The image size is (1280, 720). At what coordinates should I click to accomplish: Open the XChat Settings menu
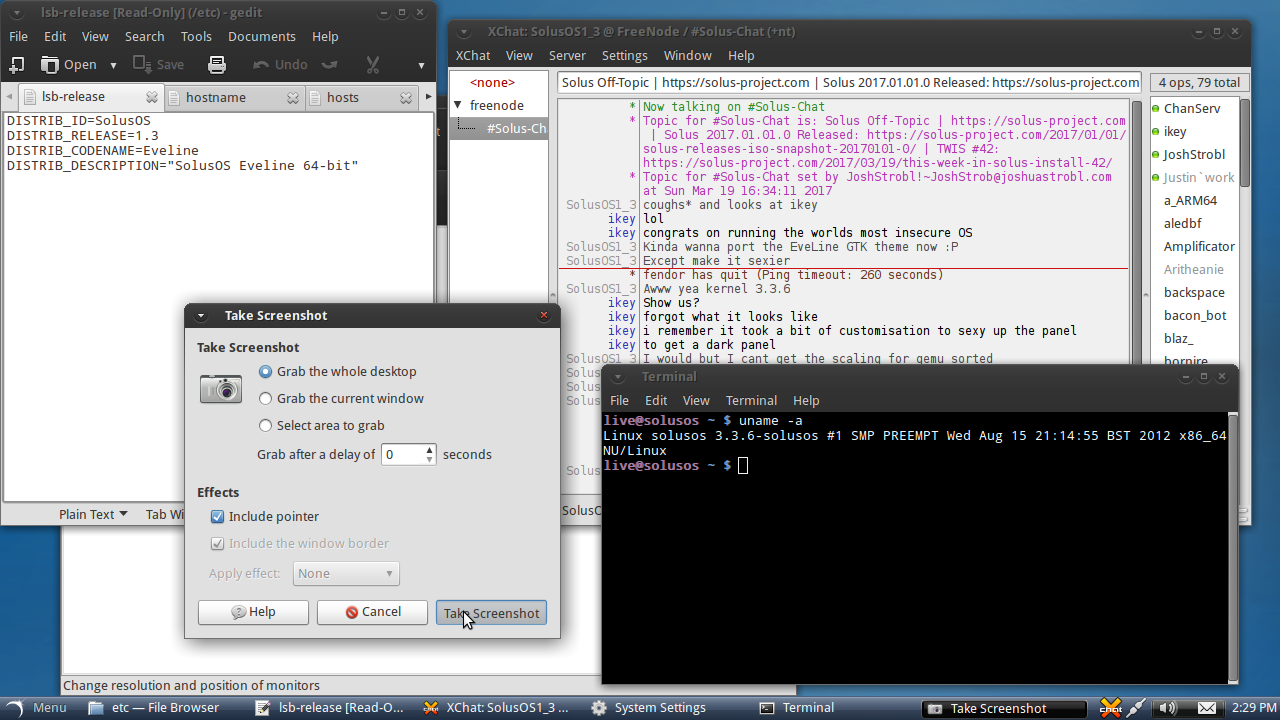625,55
